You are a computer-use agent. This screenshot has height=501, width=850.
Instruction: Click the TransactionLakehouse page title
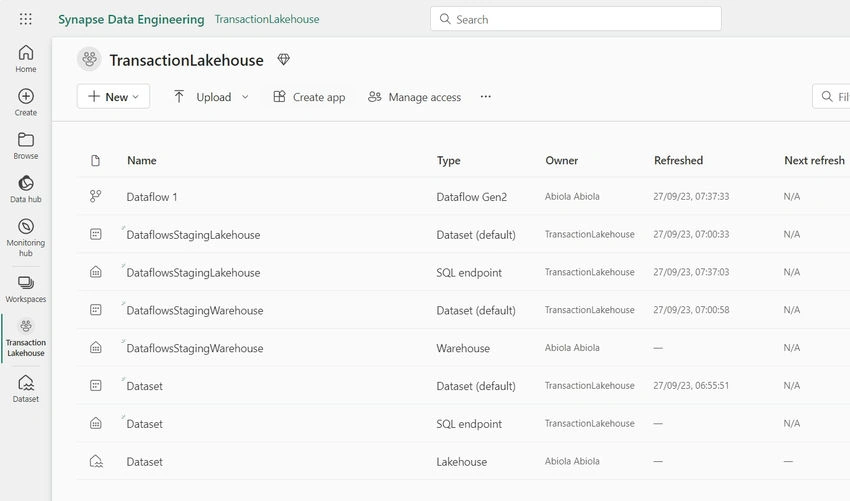pyautogui.click(x=186, y=60)
